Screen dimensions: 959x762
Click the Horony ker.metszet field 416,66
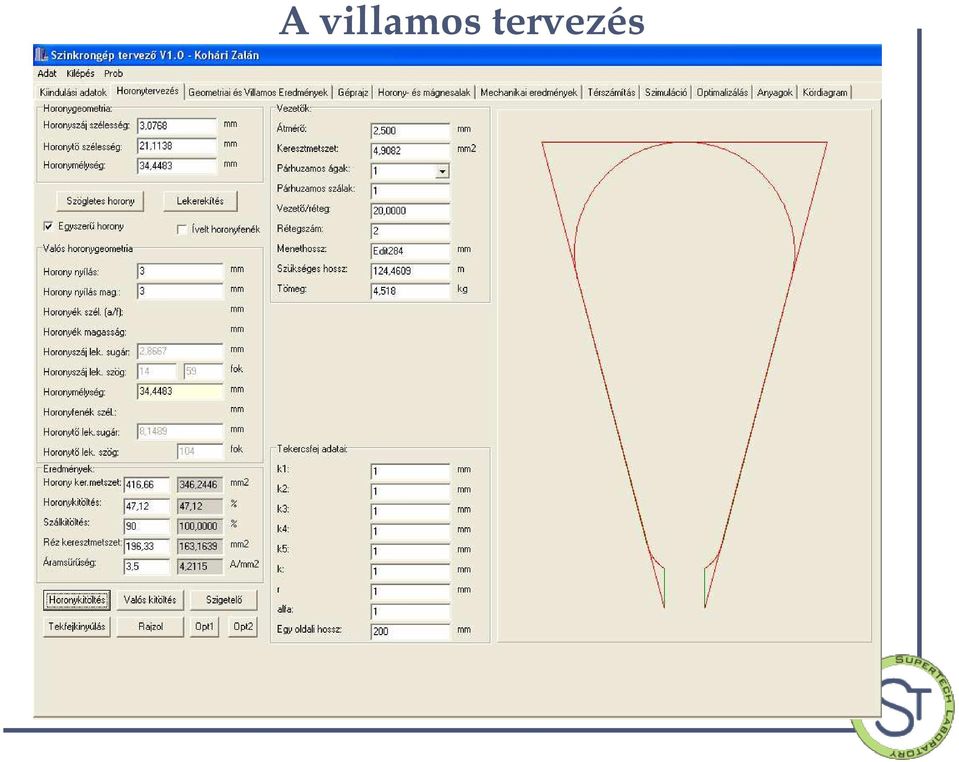click(146, 485)
